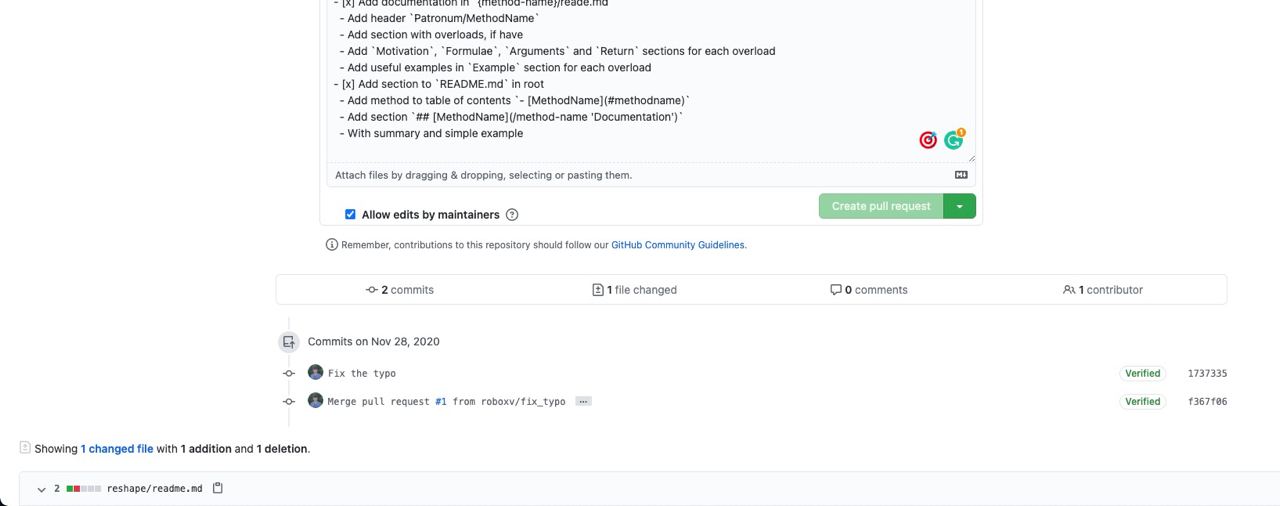The width and height of the screenshot is (1280, 506).
Task: Copy the reshape/readme.md file path
Action: 218,488
